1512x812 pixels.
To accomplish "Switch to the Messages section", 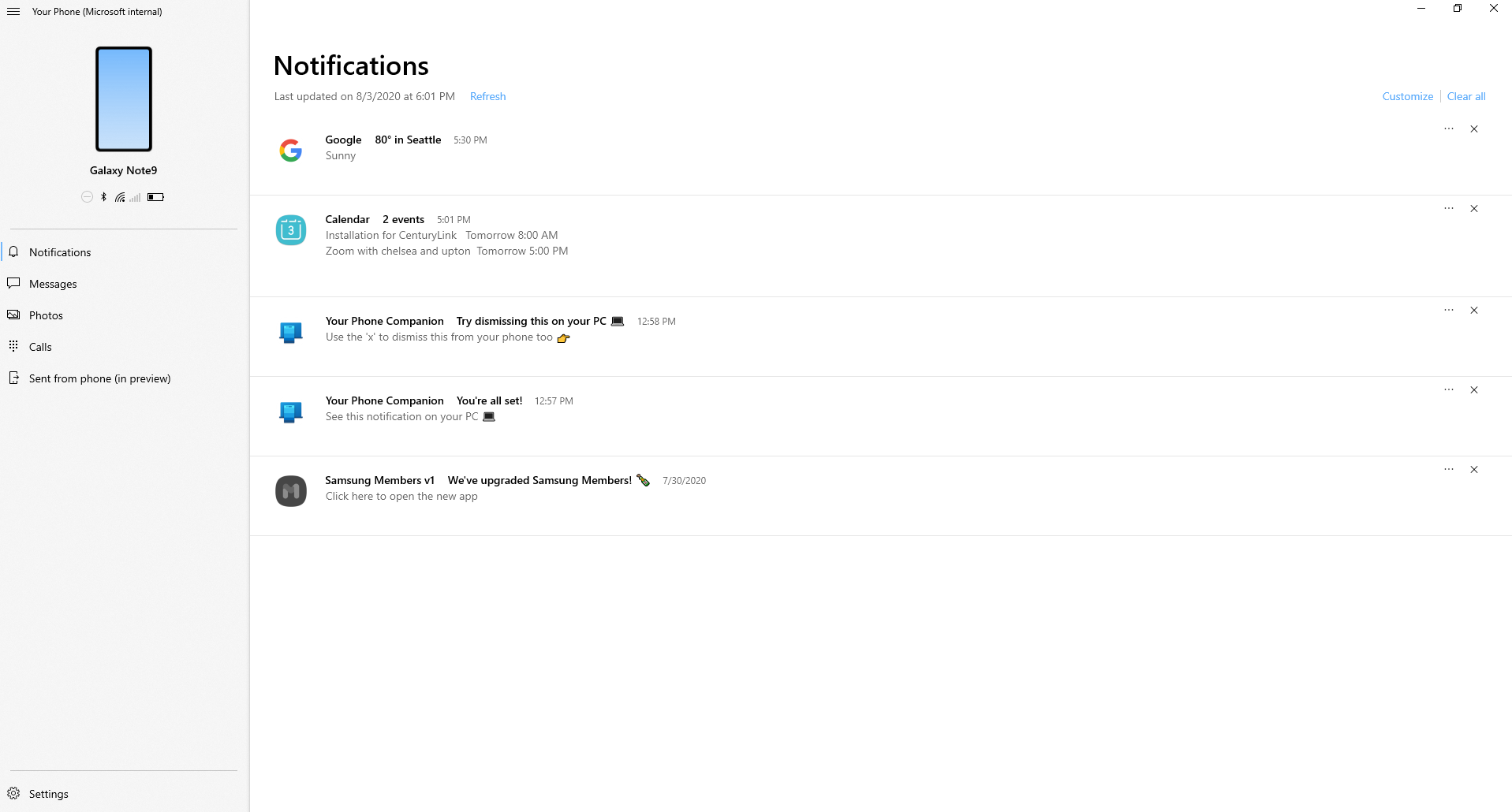I will tap(53, 284).
